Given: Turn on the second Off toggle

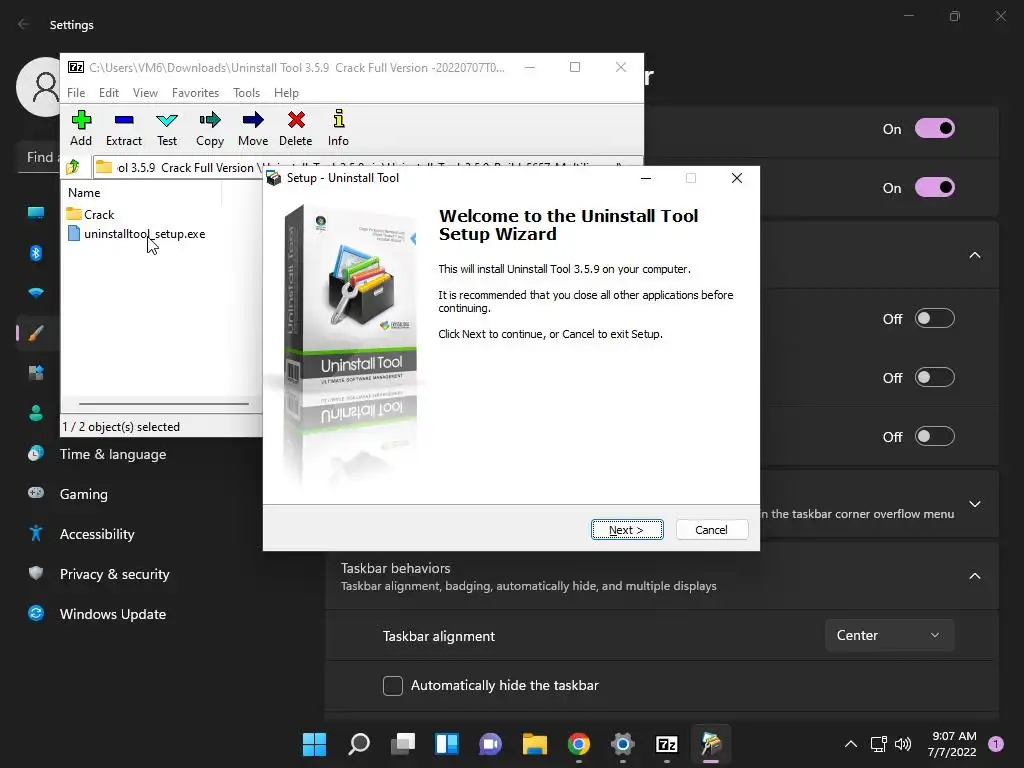Looking at the screenshot, I should click(935, 377).
